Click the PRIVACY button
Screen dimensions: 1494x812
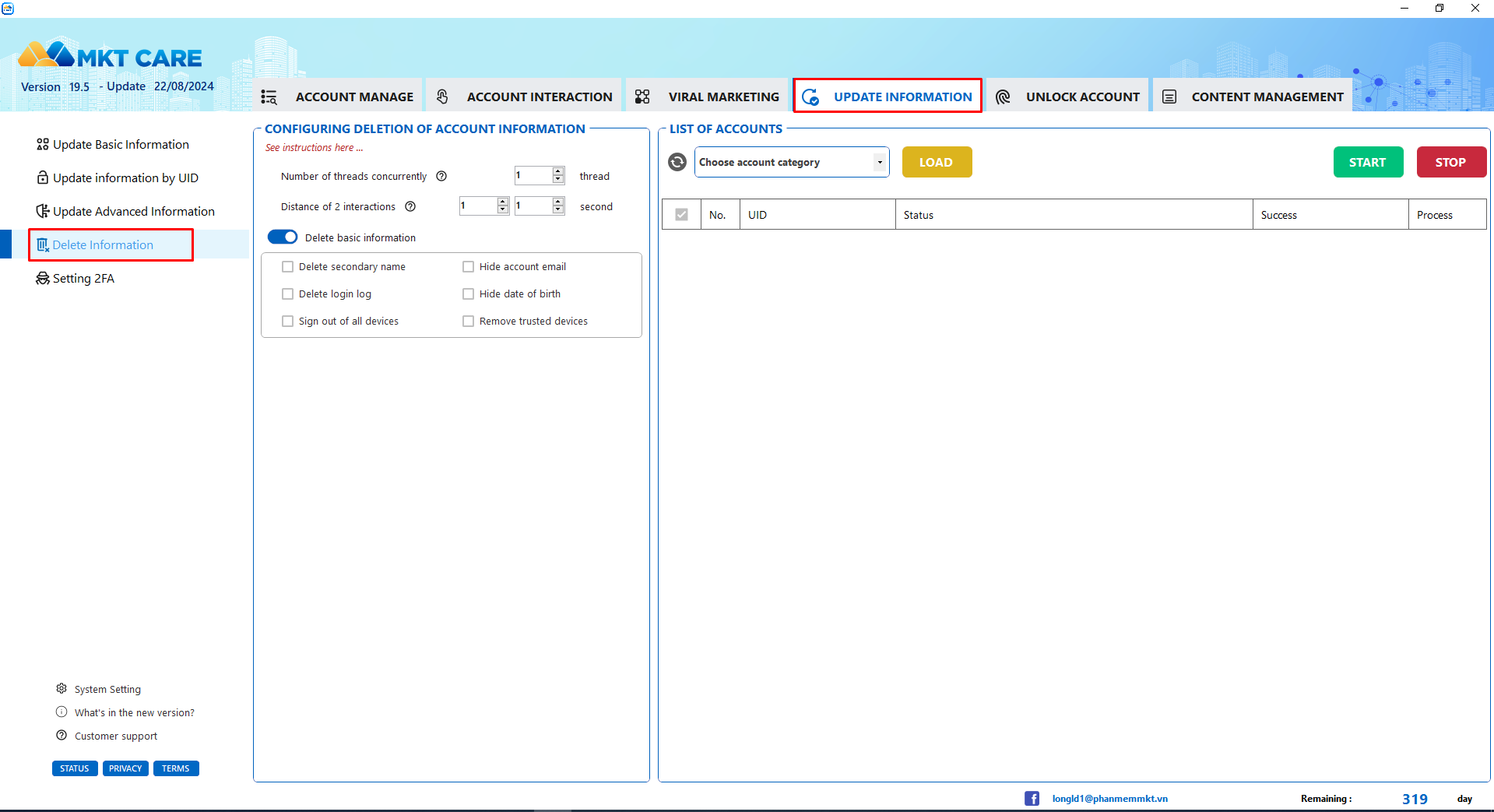(x=125, y=768)
